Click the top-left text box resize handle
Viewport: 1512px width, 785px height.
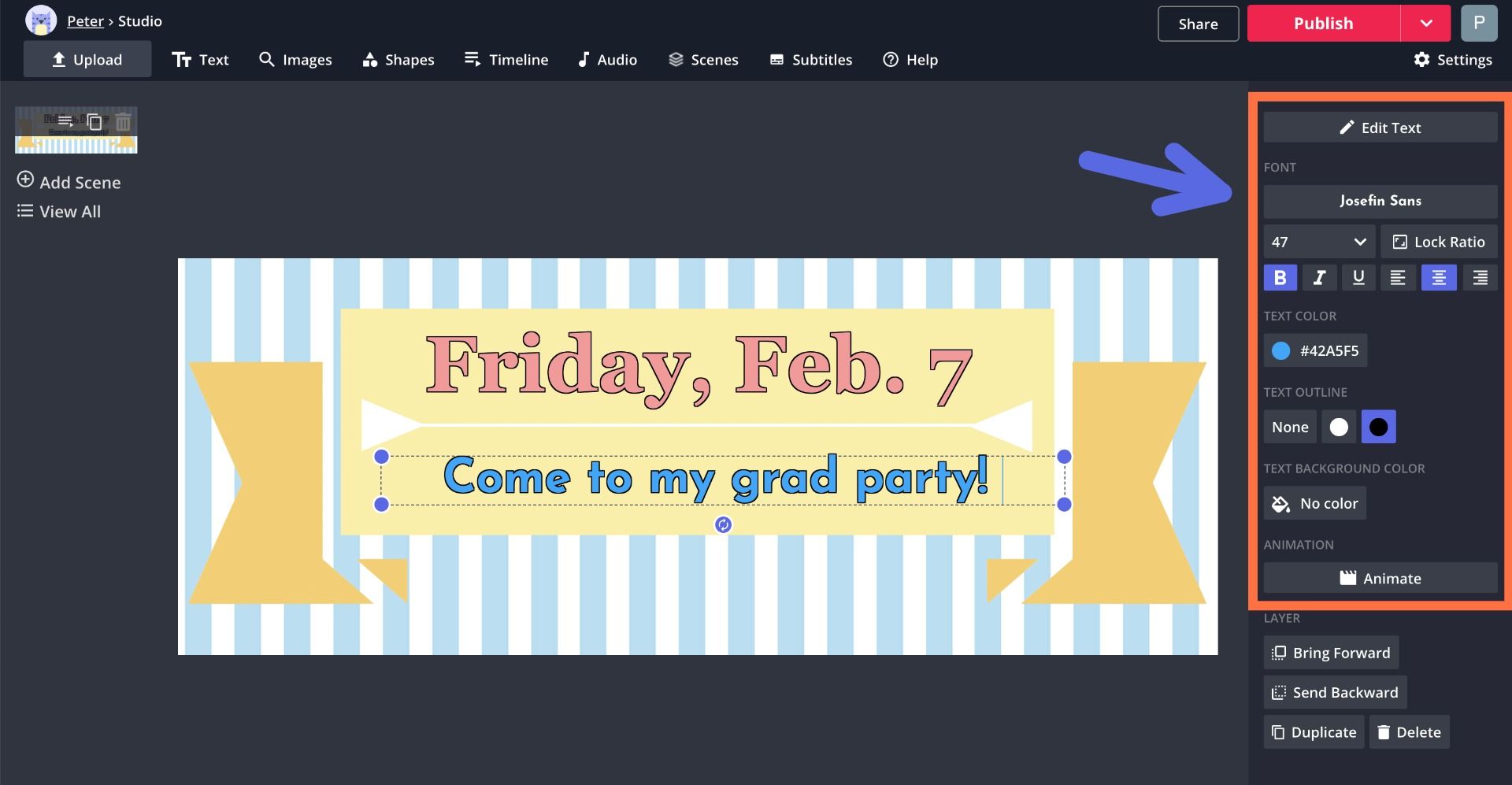coord(381,457)
